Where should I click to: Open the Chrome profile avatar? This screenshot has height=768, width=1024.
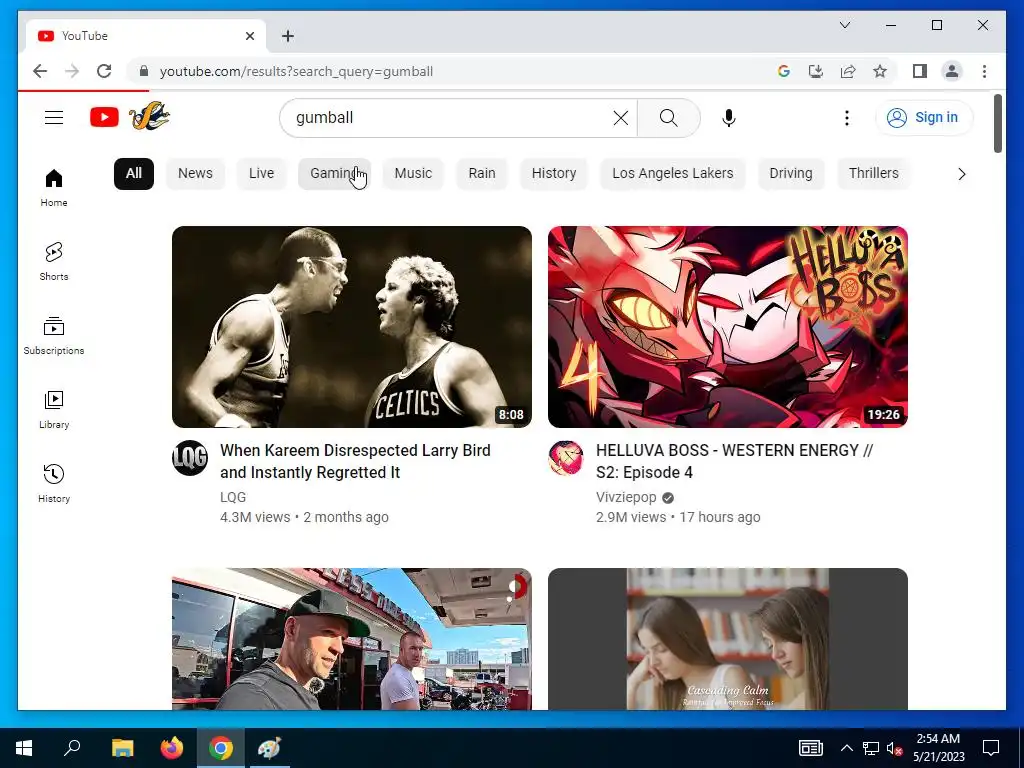coord(952,71)
